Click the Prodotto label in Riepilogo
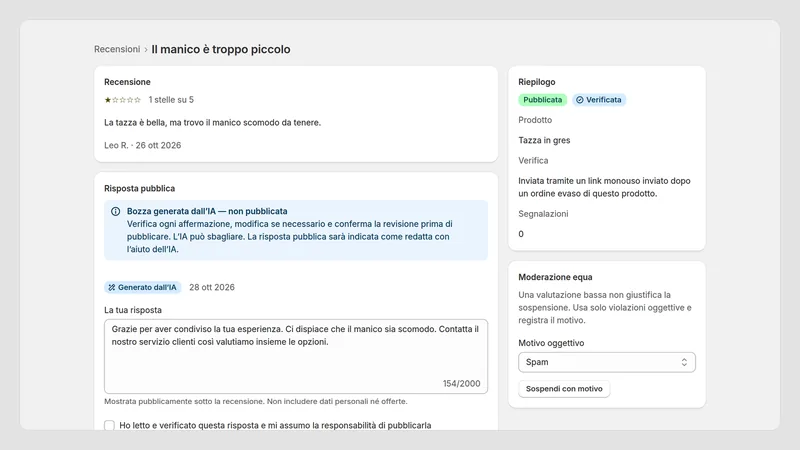 [x=535, y=120]
